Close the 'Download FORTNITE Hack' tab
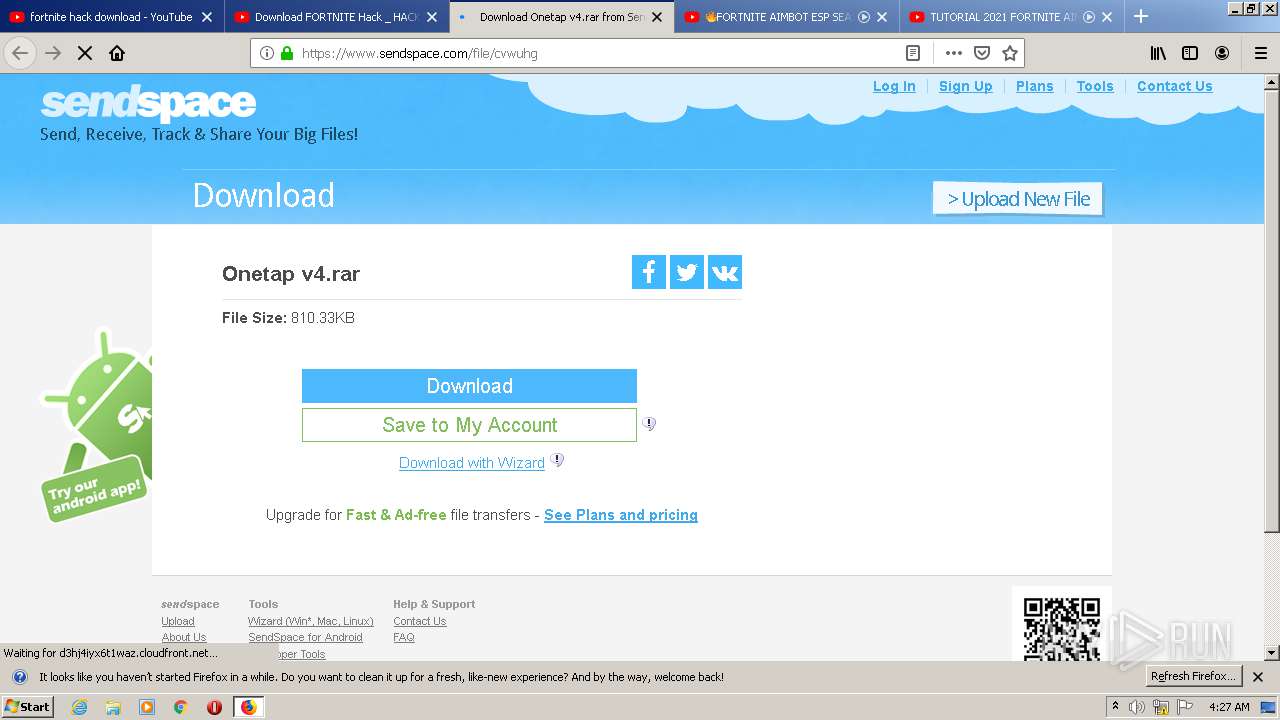Viewport: 1280px width, 720px height. click(432, 17)
